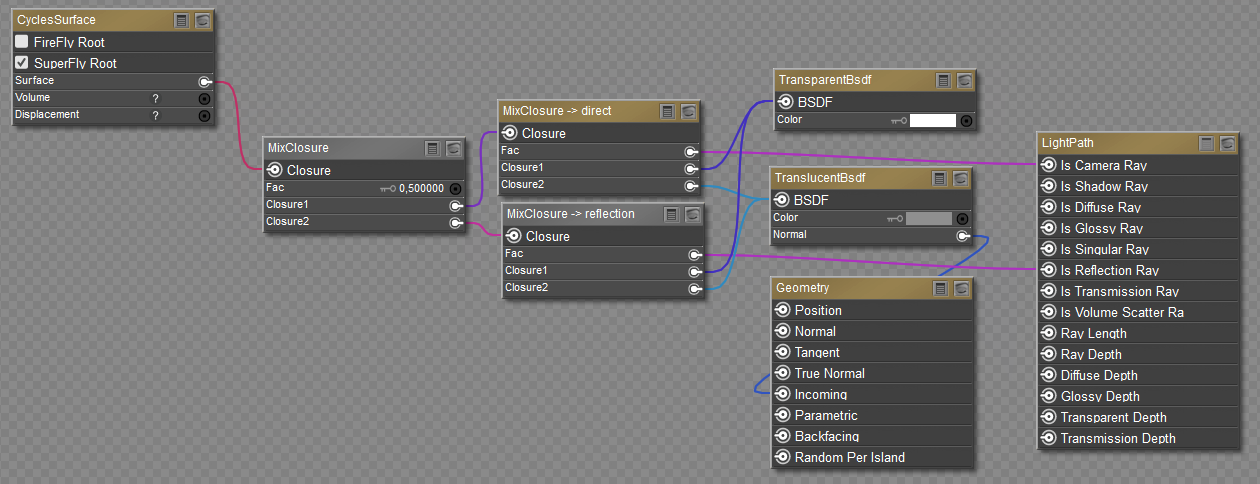Click the BSDF output socket on TranslucentBsdf
1260x484 pixels.
(x=782, y=200)
